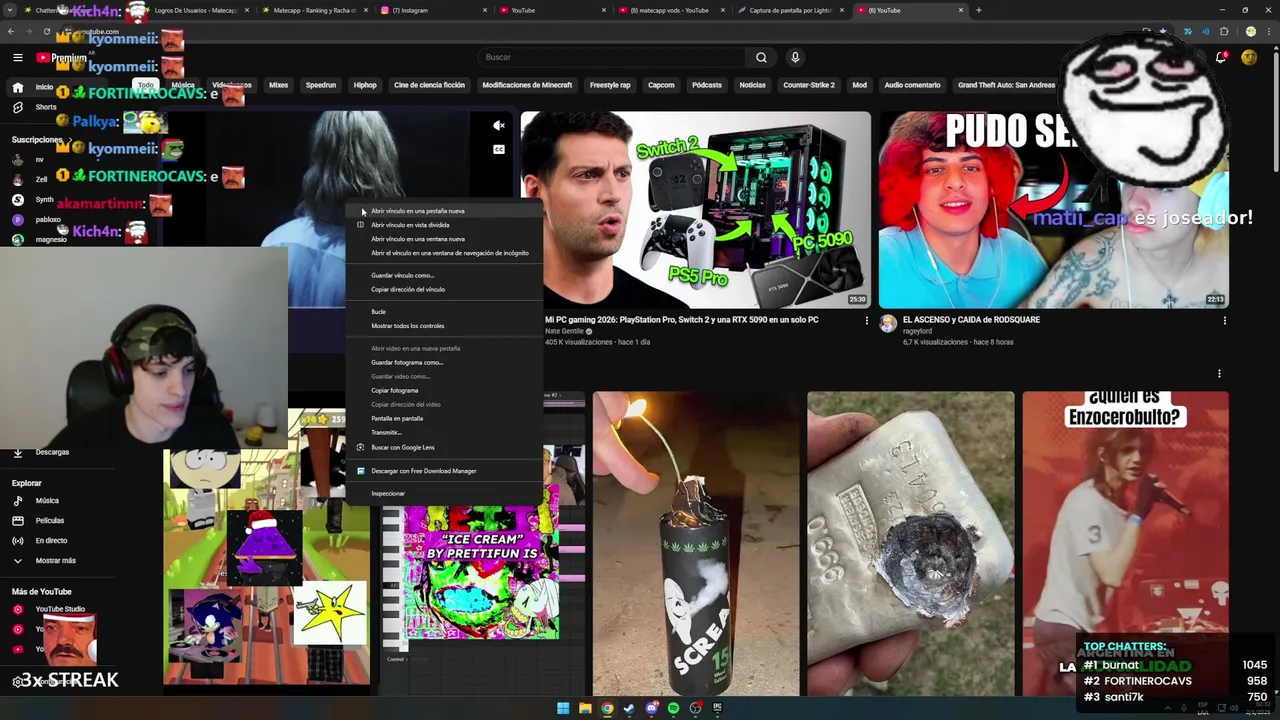Choose Buscar con Google Lens
The image size is (1280, 720).
pyautogui.click(x=445, y=447)
